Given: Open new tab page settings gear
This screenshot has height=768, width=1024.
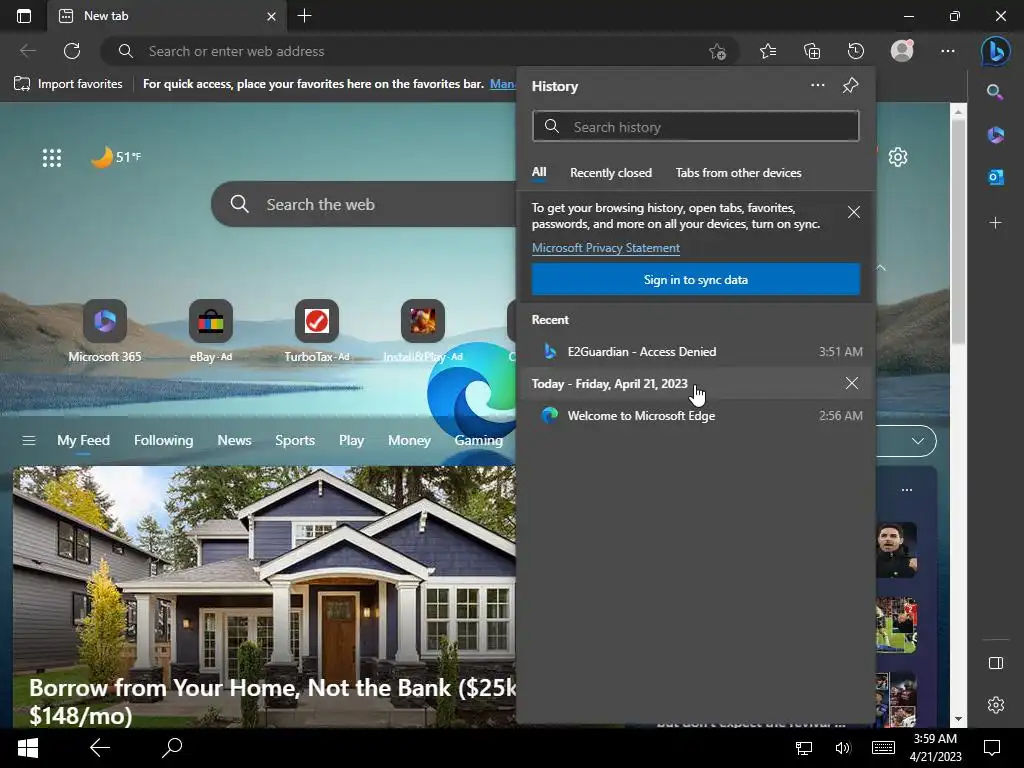Looking at the screenshot, I should 898,157.
